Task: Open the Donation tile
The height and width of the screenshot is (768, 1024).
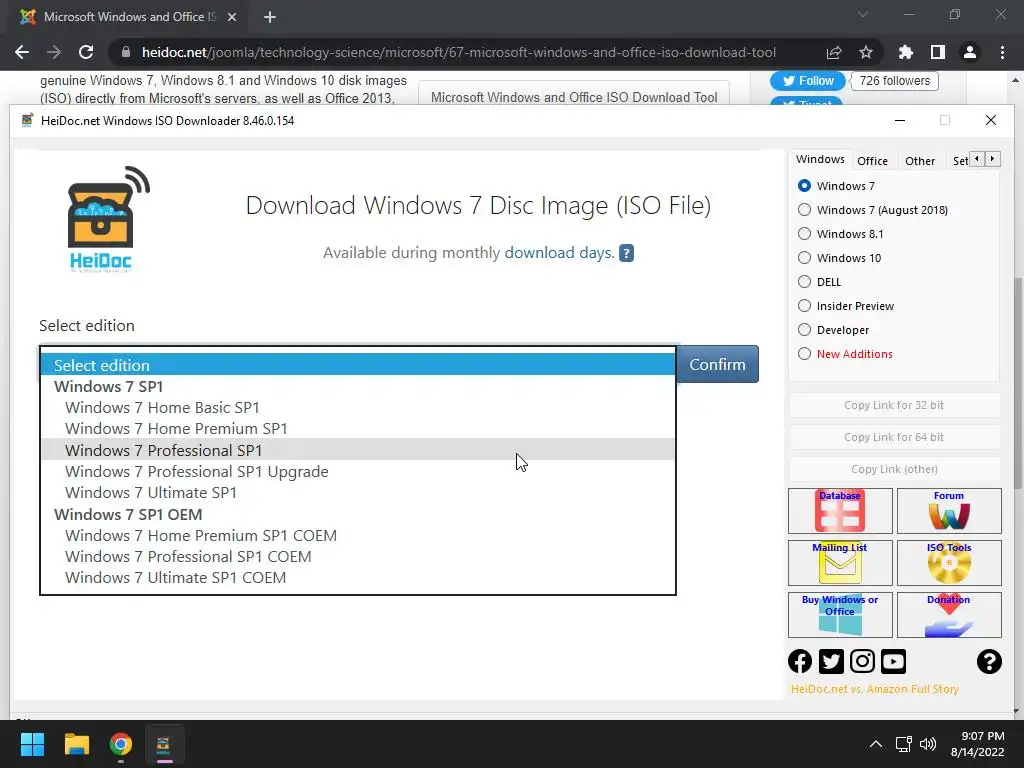Action: 949,615
